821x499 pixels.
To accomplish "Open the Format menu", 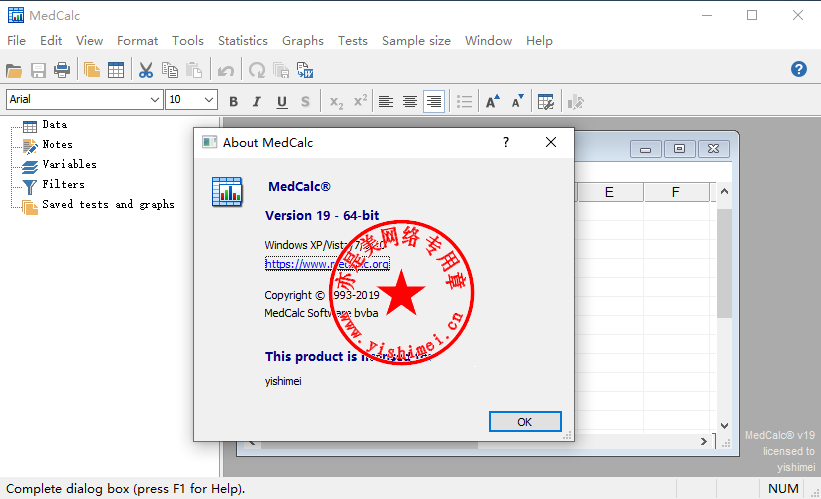I will tap(137, 41).
